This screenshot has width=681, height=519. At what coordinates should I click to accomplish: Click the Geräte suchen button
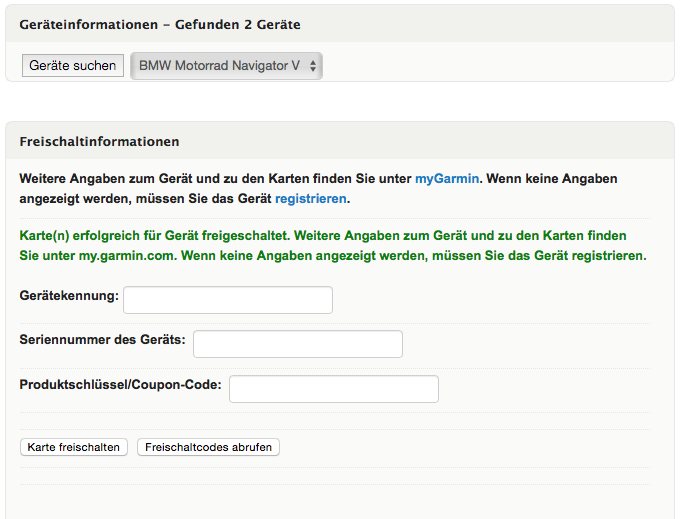pos(73,66)
